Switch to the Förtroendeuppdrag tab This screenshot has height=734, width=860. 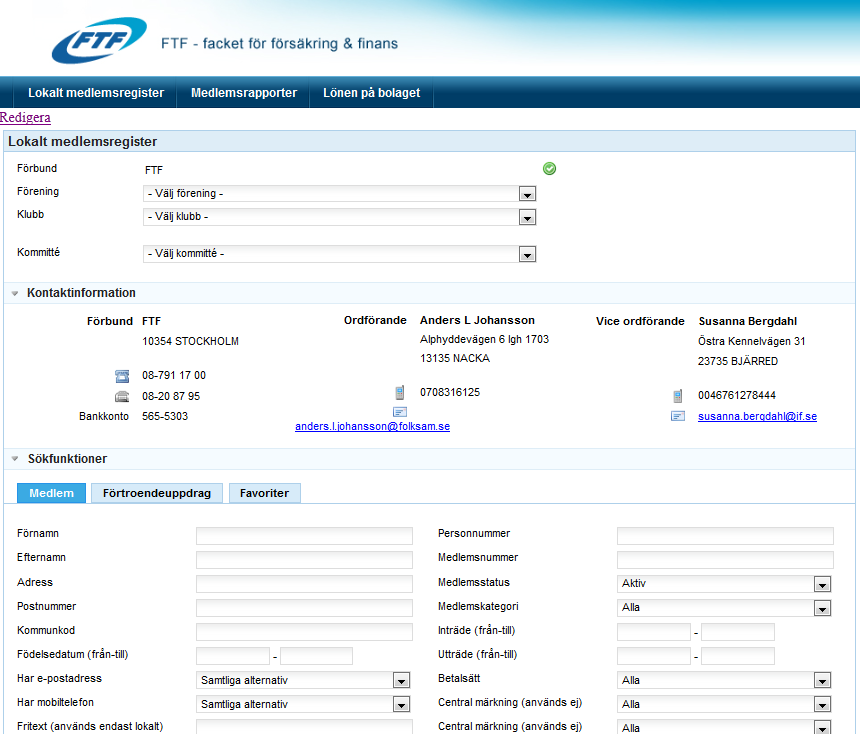click(x=157, y=493)
